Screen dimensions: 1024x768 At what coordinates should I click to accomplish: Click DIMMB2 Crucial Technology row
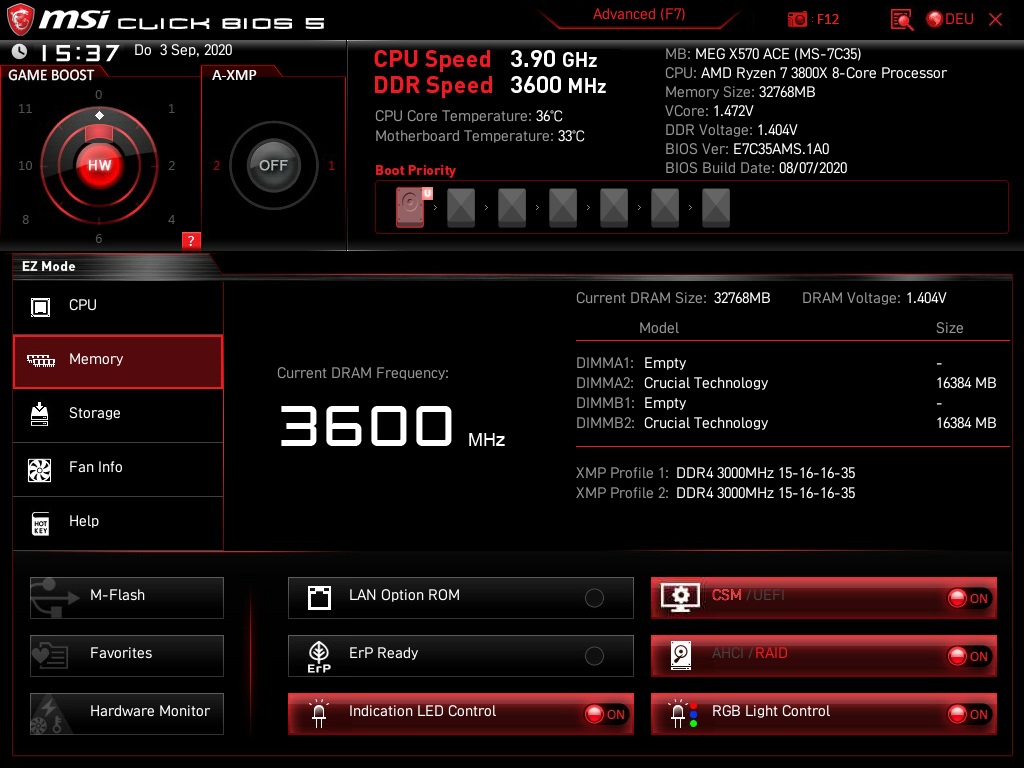786,423
